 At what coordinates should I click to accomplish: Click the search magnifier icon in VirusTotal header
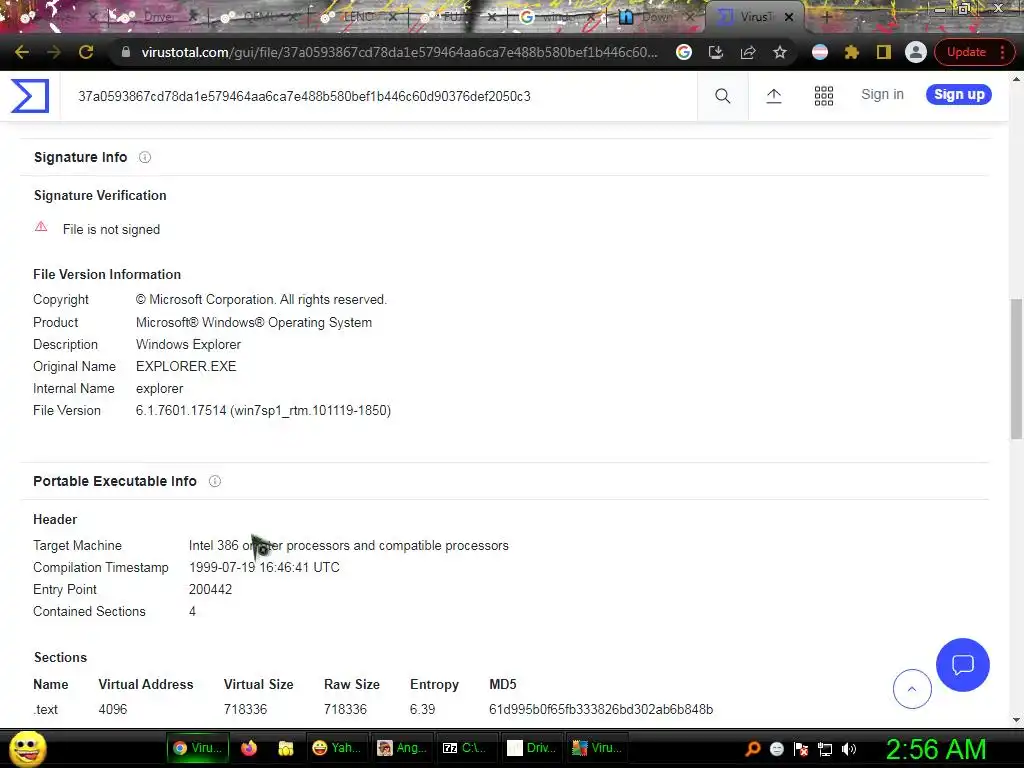click(x=722, y=96)
